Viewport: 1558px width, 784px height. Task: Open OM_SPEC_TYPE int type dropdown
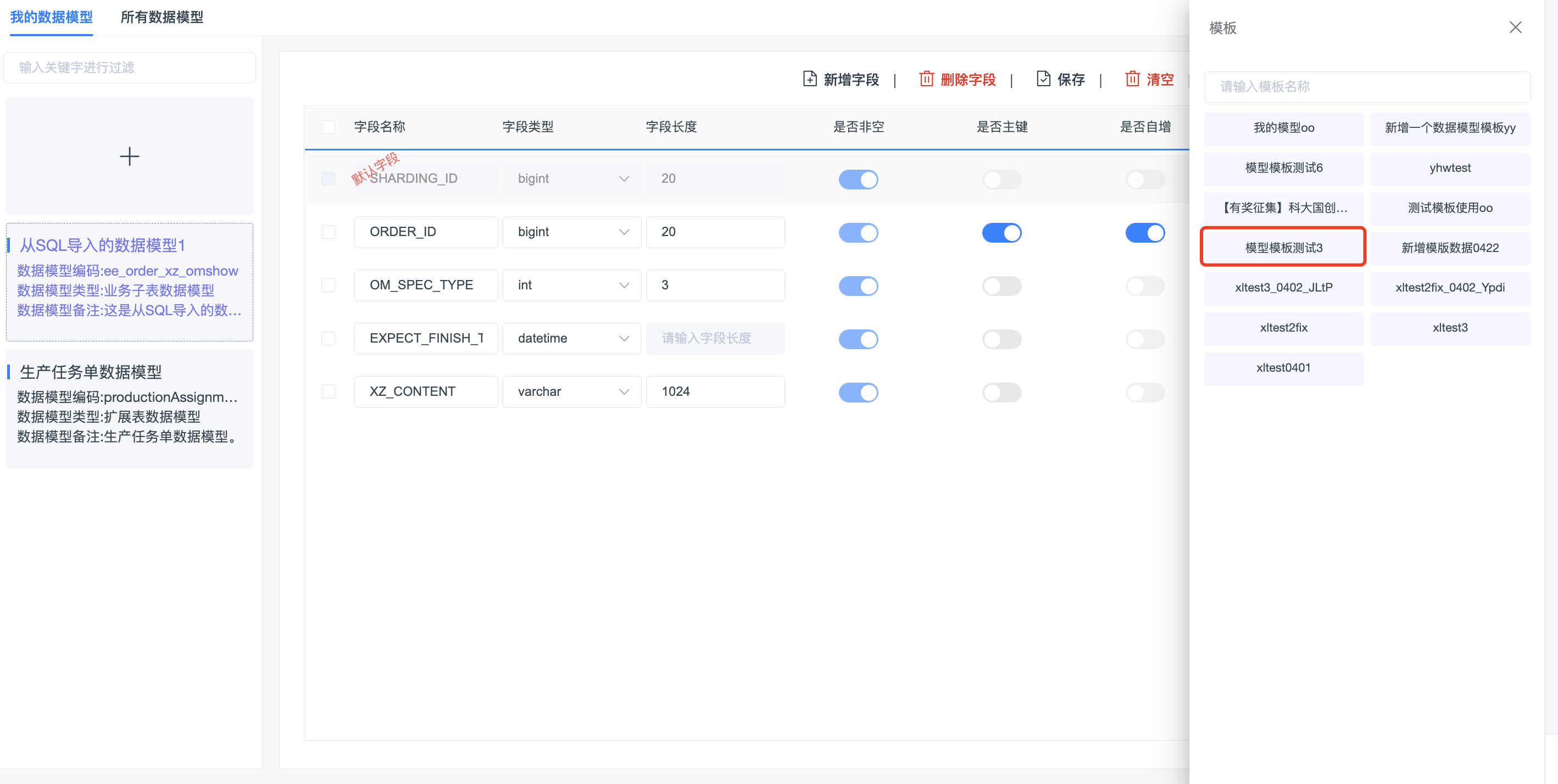[571, 285]
